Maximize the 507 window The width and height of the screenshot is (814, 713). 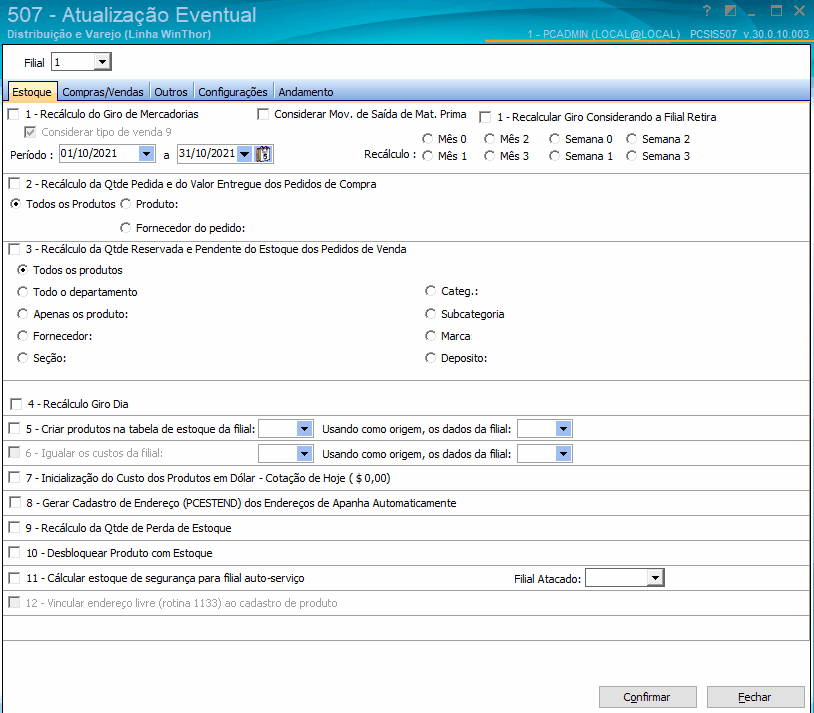(x=776, y=10)
